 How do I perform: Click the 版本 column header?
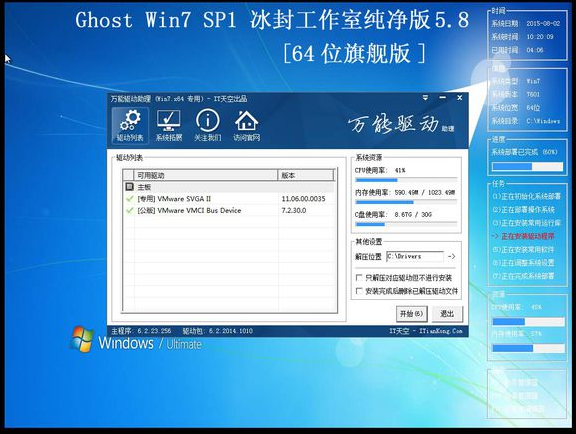click(x=306, y=175)
